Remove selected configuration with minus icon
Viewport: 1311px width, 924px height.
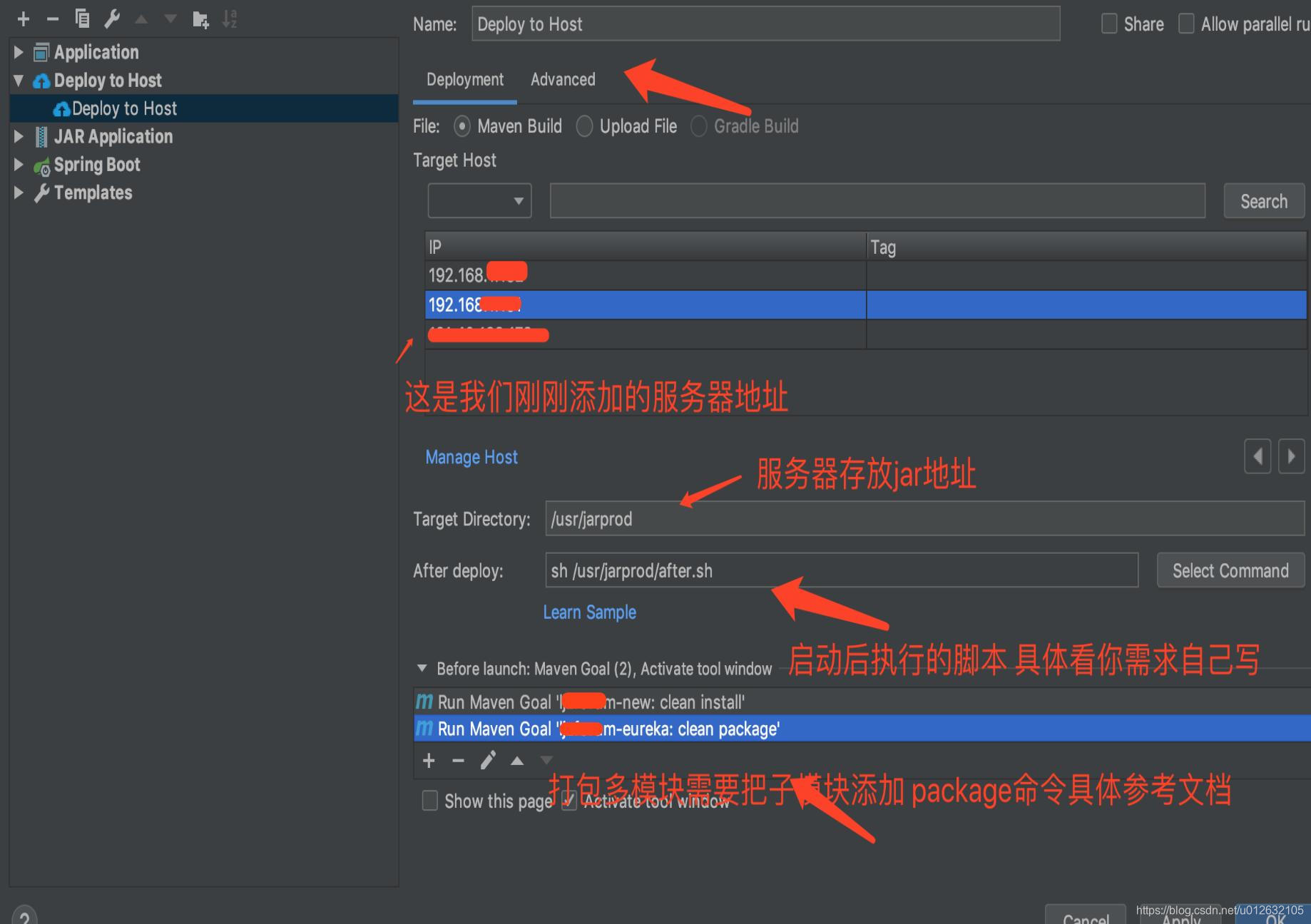tap(53, 19)
